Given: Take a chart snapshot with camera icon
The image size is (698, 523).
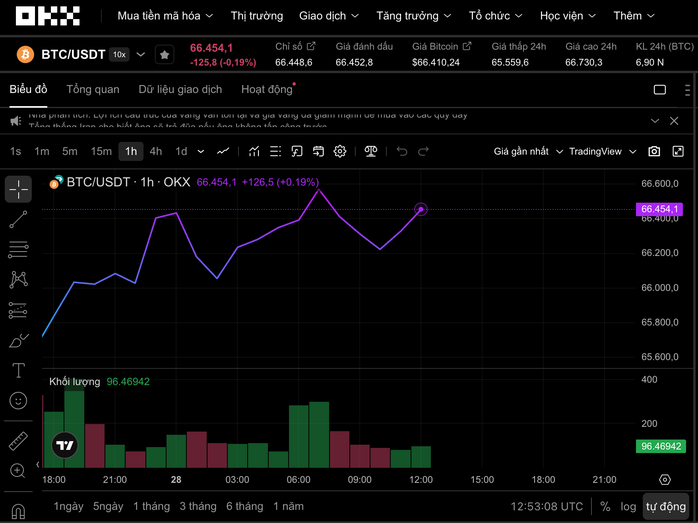Looking at the screenshot, I should tap(654, 151).
